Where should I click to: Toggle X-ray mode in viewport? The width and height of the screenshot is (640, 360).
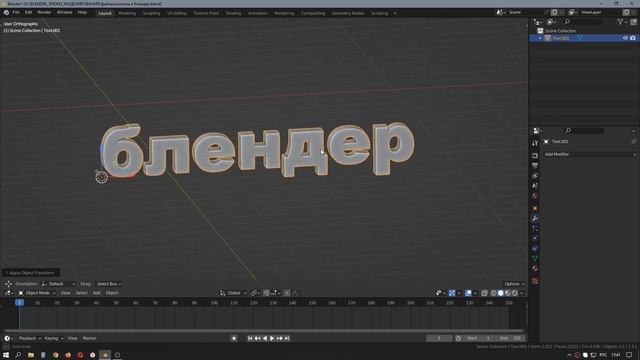tap(484, 293)
